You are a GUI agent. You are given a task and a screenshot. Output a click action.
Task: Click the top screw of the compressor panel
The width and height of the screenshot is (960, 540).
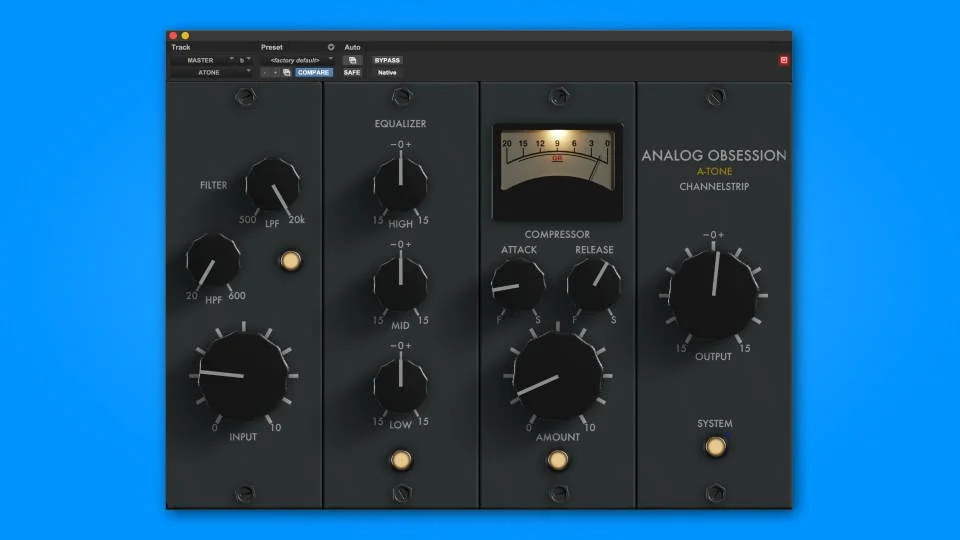pos(558,97)
